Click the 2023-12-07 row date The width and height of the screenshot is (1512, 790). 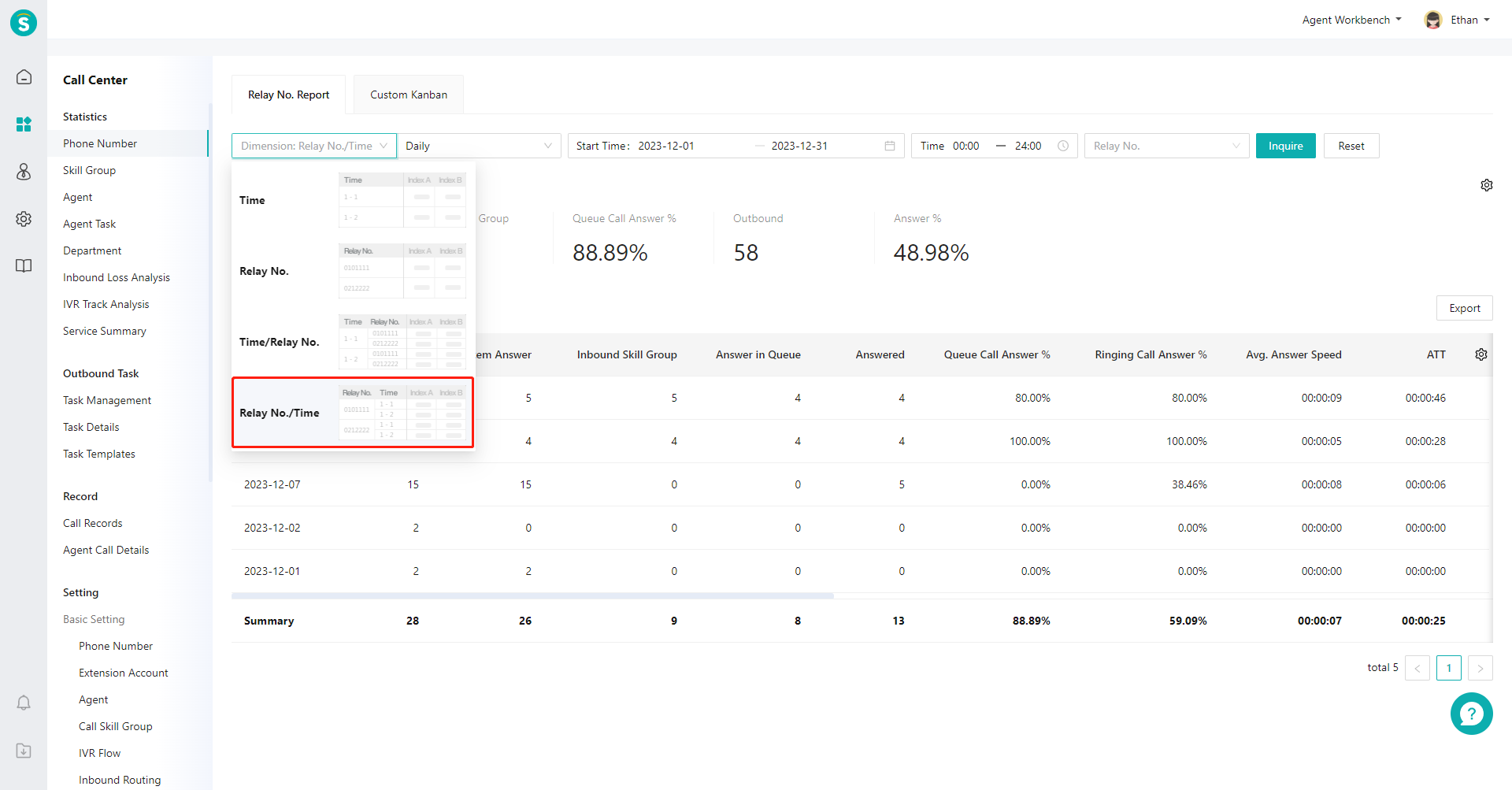click(272, 484)
